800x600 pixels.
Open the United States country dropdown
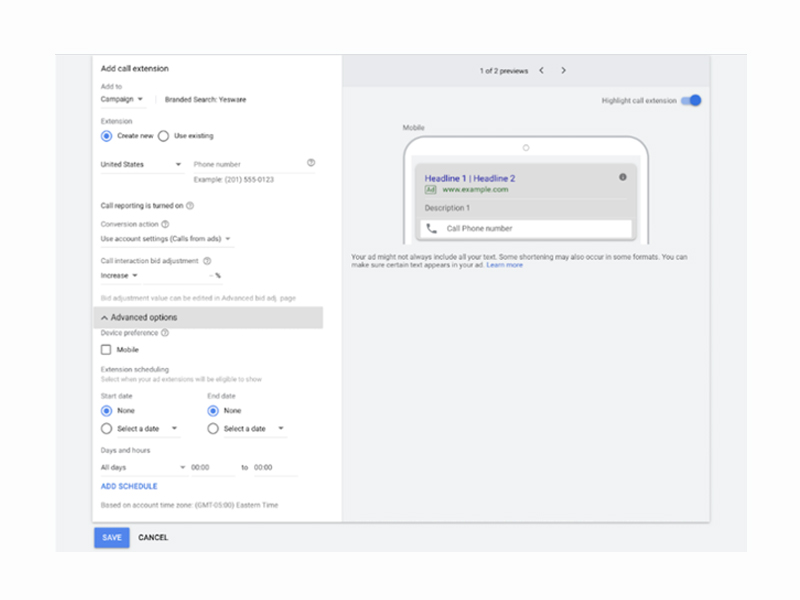point(140,164)
